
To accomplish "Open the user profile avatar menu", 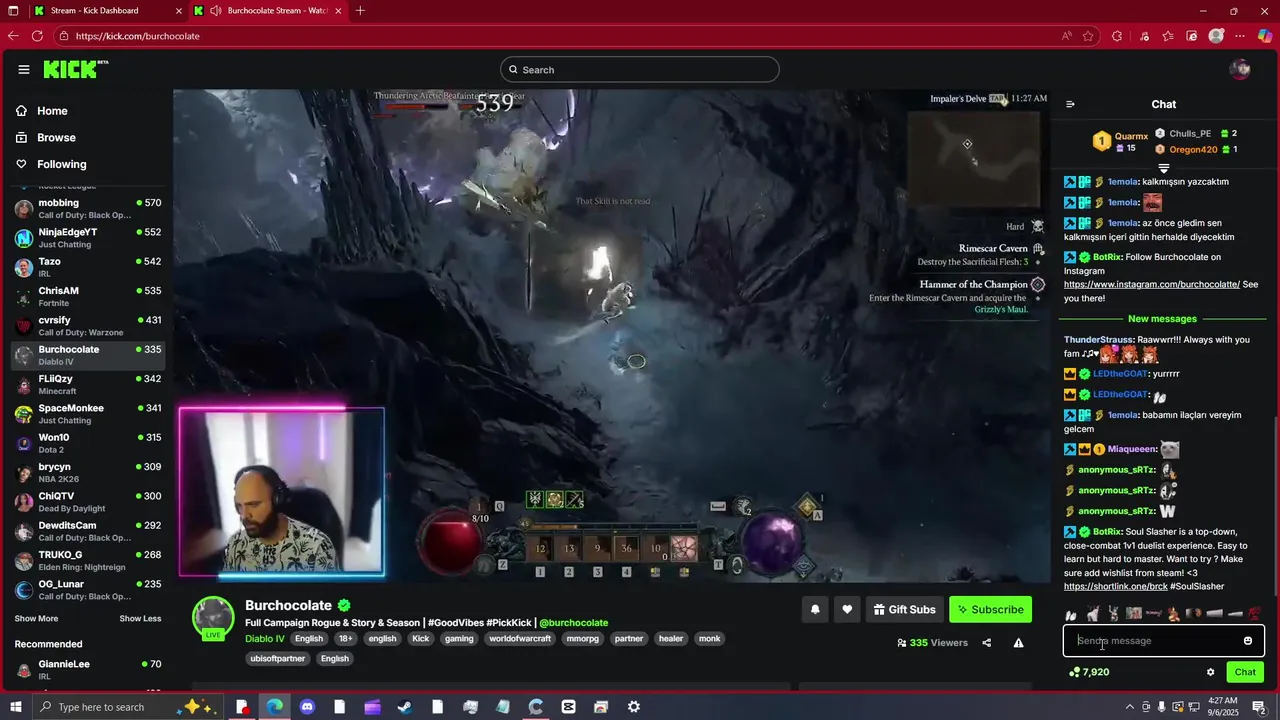I will click(x=1240, y=69).
